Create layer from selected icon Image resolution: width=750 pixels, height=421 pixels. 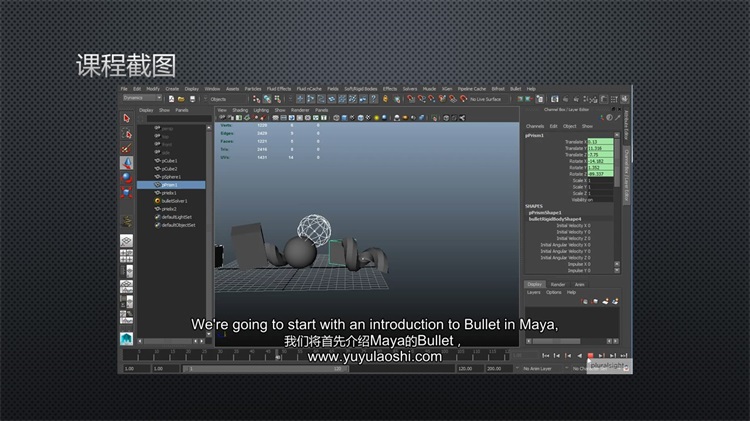point(615,301)
